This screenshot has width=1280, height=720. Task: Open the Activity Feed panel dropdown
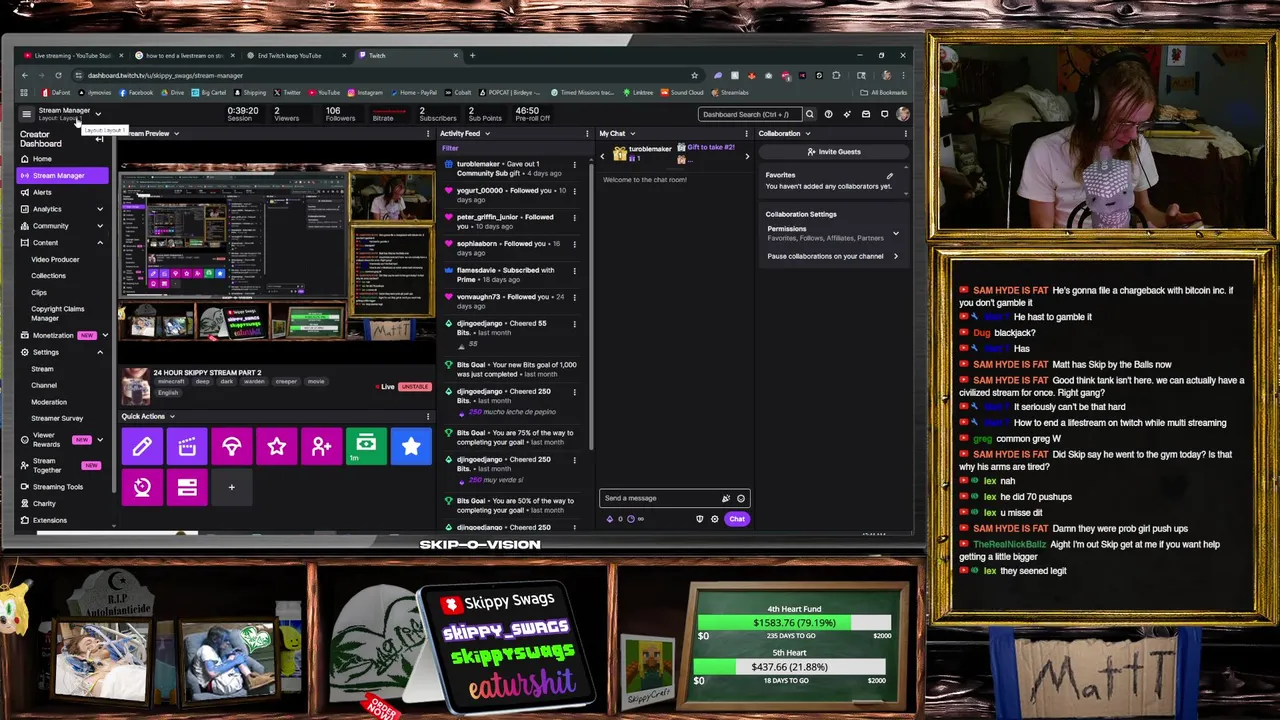click(x=487, y=133)
